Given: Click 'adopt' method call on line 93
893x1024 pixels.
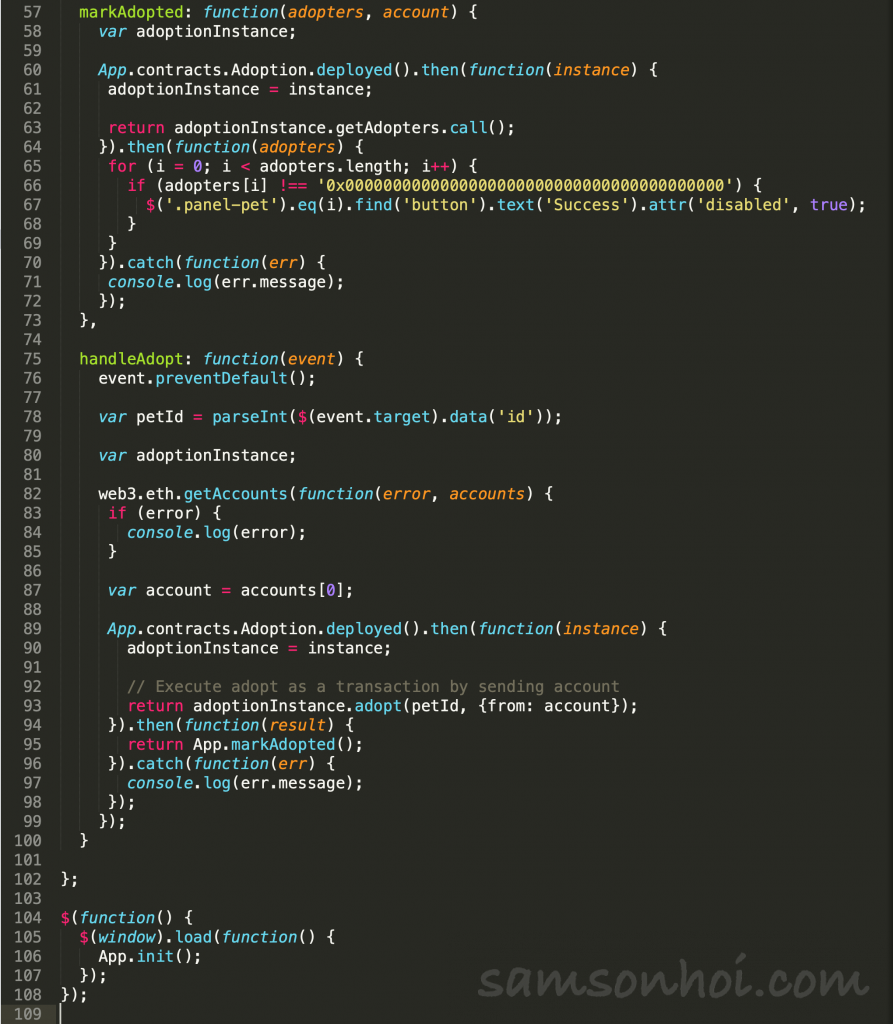Looking at the screenshot, I should 378,706.
